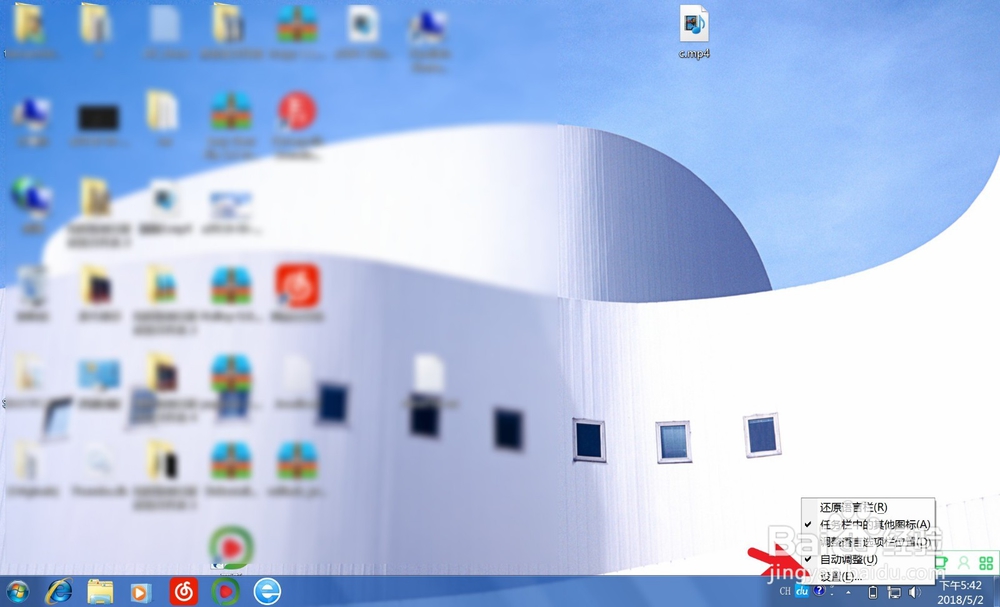
Task: Click the taskbar clock showing 下午5:42
Action: coord(960,592)
